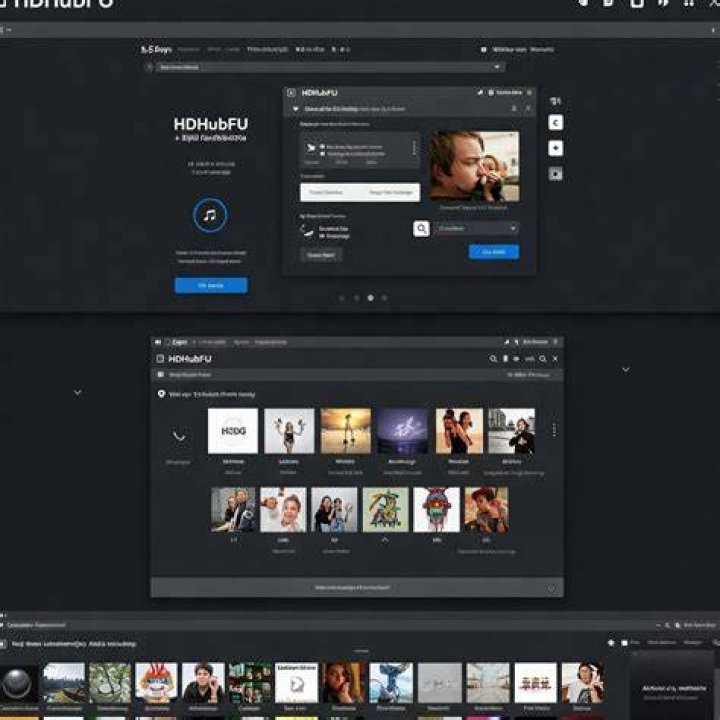Click the location pin icon above the thumbnail grid

click(161, 394)
